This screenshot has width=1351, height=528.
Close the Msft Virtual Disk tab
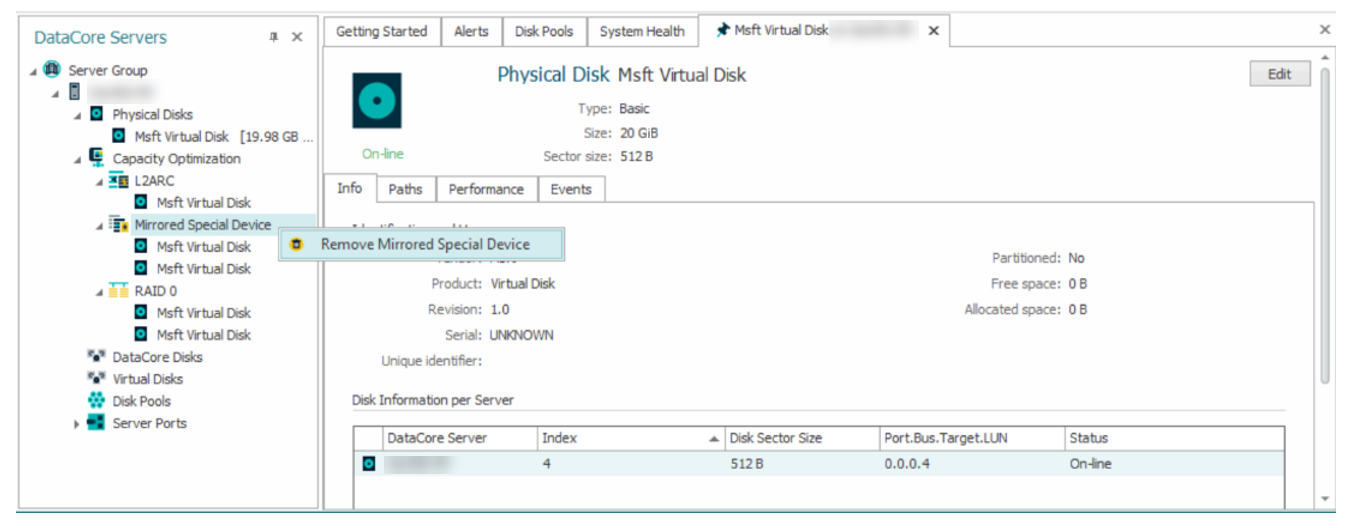(933, 31)
